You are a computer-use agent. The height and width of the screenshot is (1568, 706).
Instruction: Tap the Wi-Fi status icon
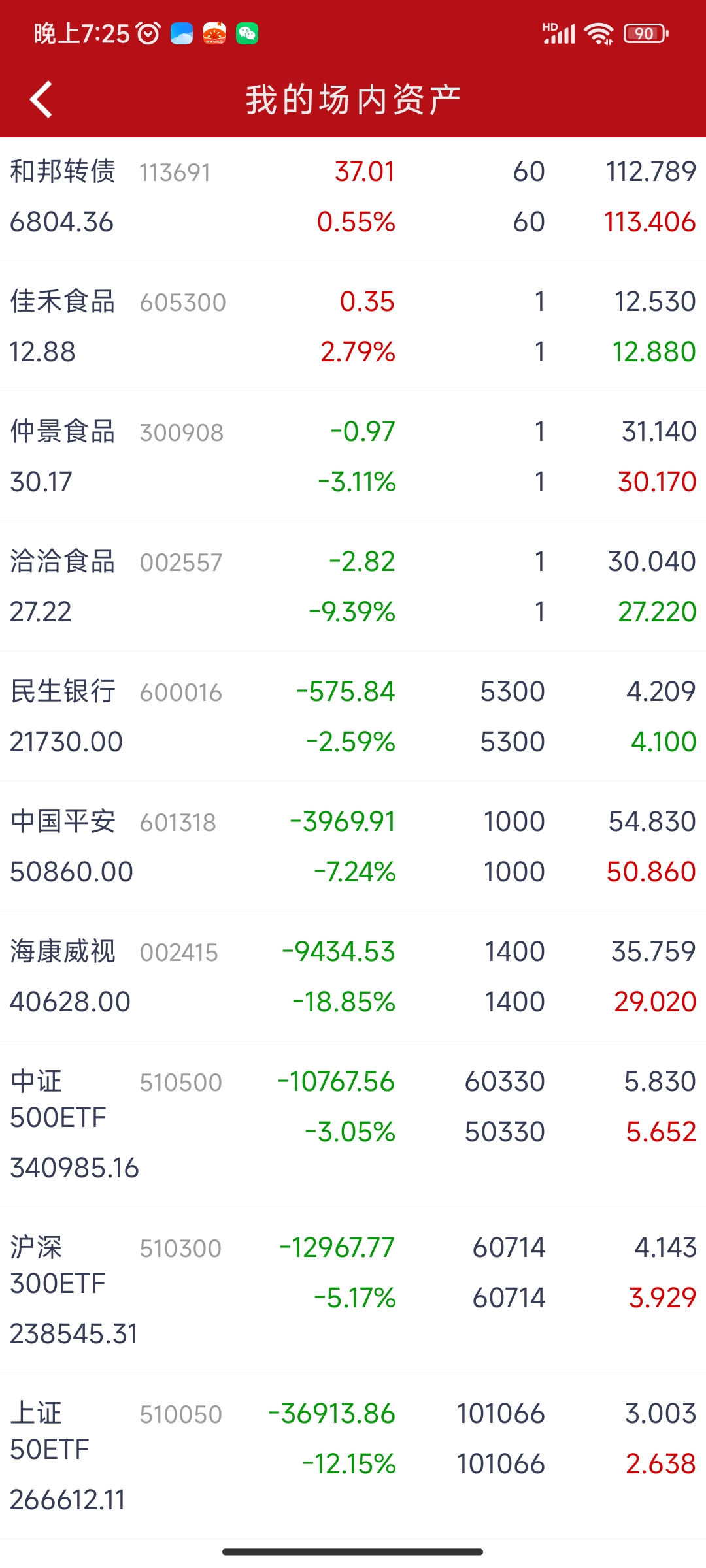(598, 33)
